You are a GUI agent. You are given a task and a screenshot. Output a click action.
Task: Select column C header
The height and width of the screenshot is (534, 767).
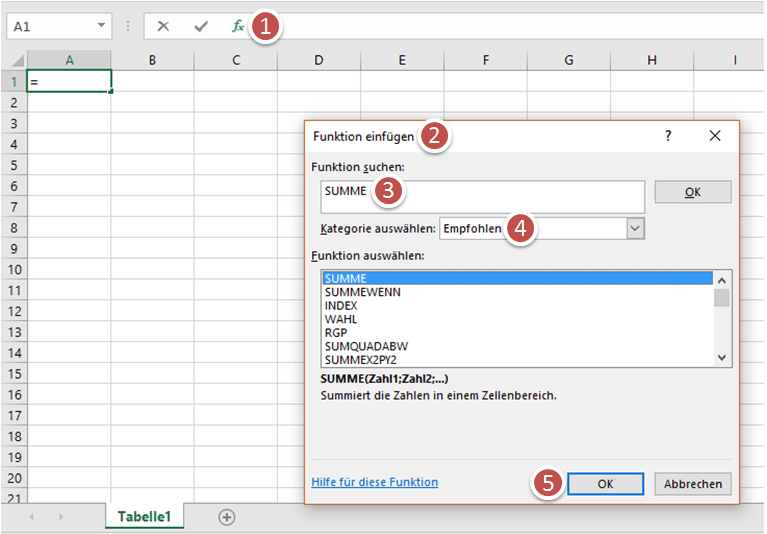click(236, 60)
